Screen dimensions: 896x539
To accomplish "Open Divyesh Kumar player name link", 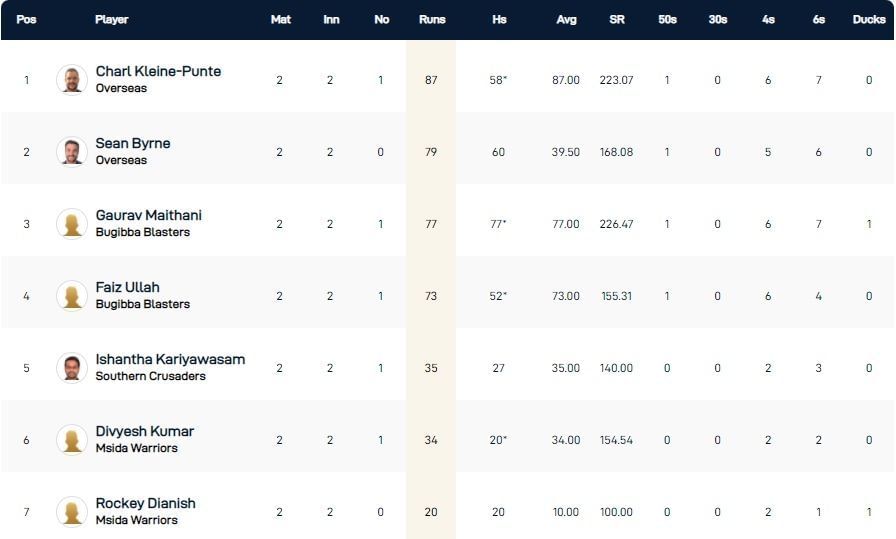I will tap(145, 432).
